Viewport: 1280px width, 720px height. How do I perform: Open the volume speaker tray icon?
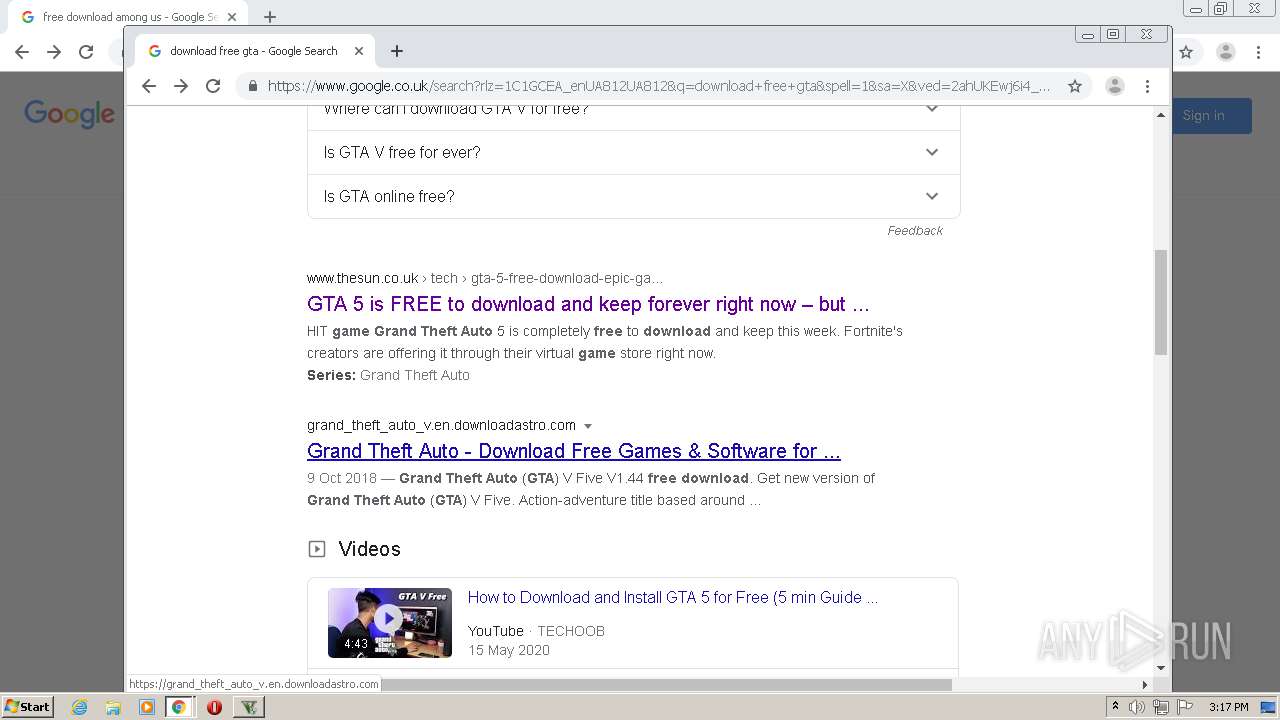1137,707
